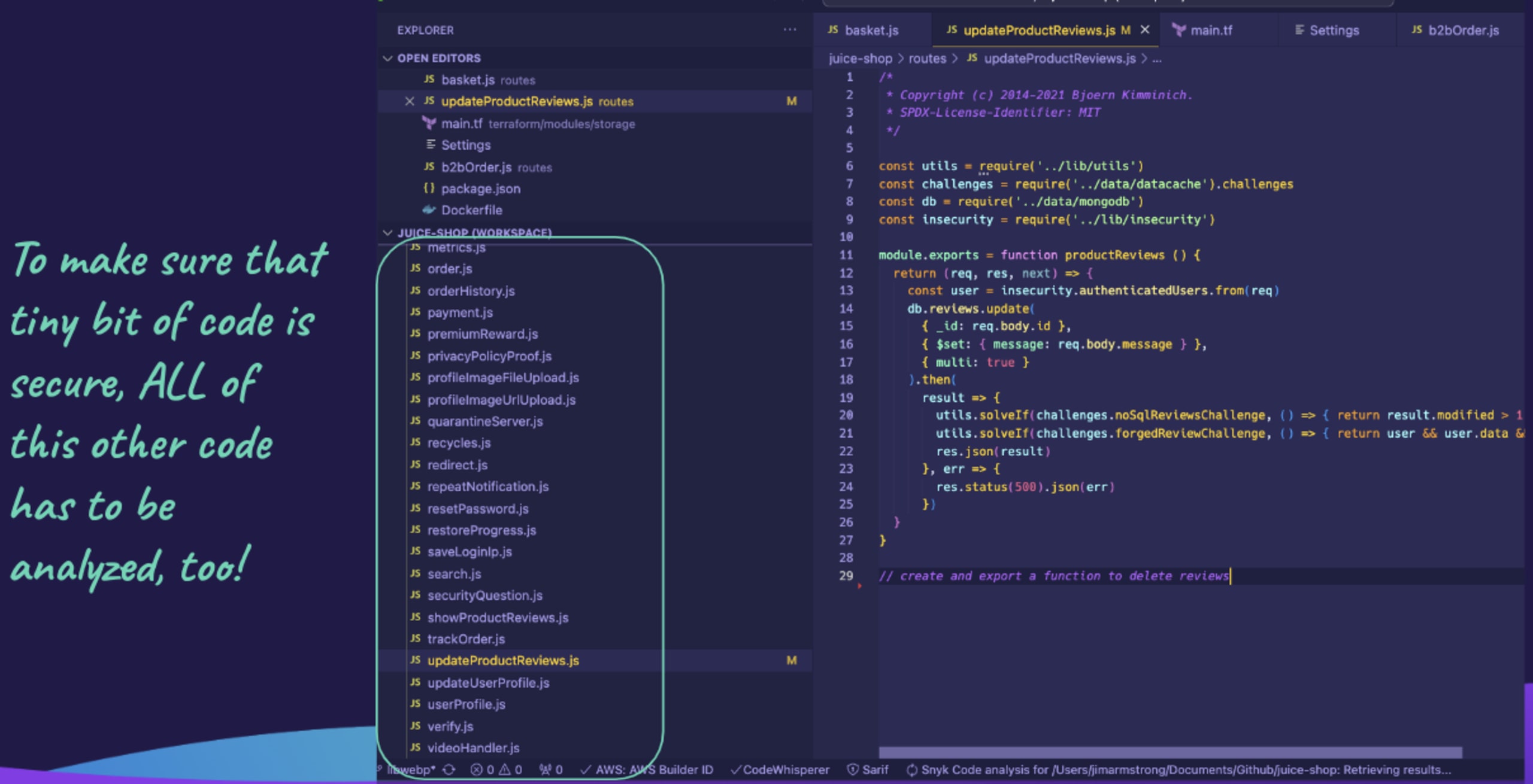
Task: Click the Terraform icon beside main.tf entry
Action: click(x=429, y=123)
